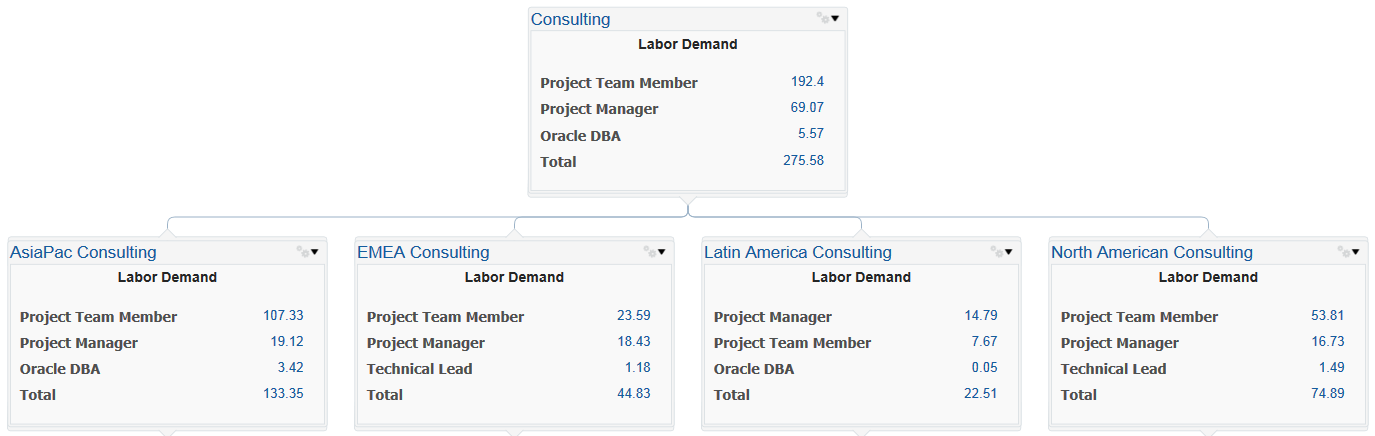Expand children below North American Consulting node
Screen dimensions: 1375x436
1208,432
